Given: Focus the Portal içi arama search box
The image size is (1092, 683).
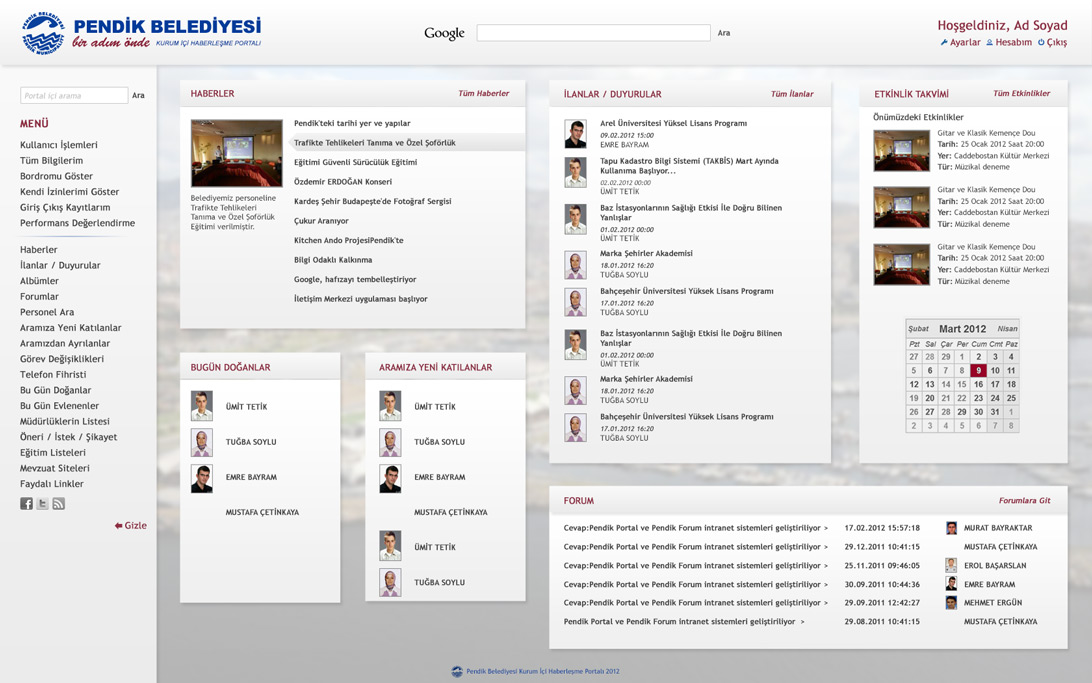Looking at the screenshot, I should pos(74,96).
